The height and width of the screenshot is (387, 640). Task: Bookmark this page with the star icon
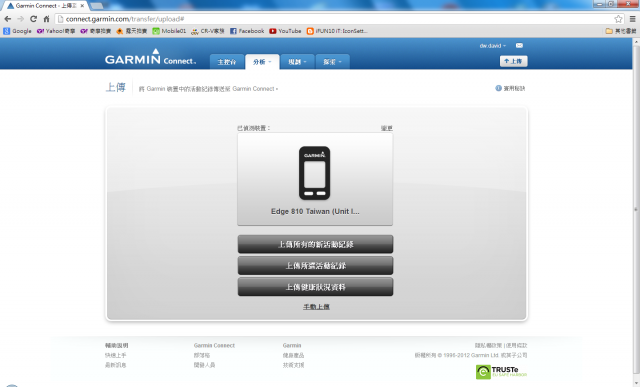coord(618,19)
